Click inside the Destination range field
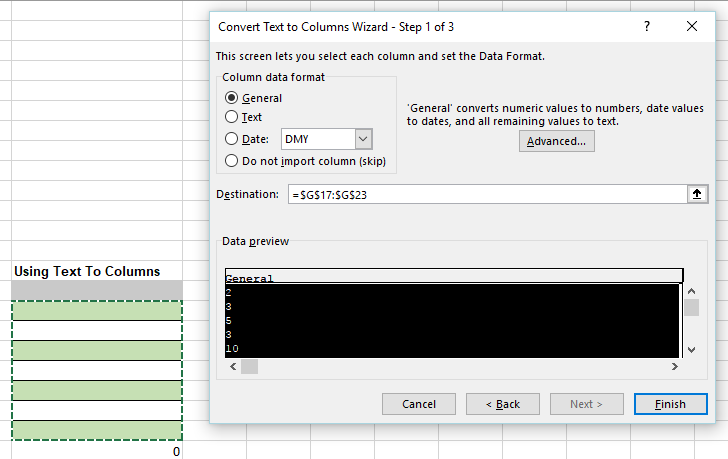Screen dimensions: 728x459 pyautogui.click(x=485, y=194)
